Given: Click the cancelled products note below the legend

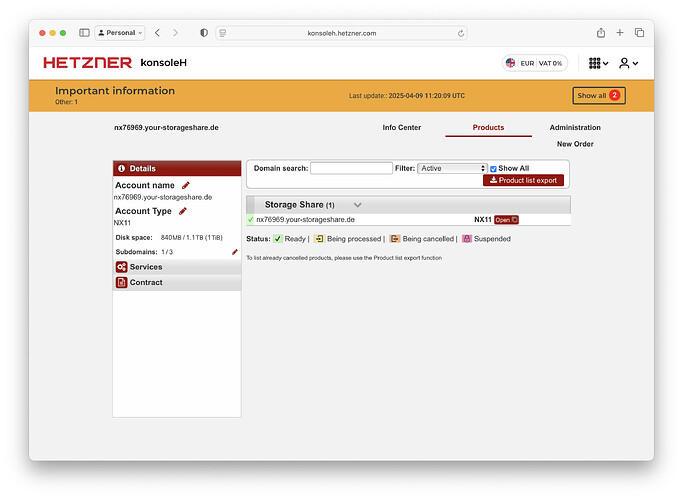Looking at the screenshot, I should [x=344, y=258].
